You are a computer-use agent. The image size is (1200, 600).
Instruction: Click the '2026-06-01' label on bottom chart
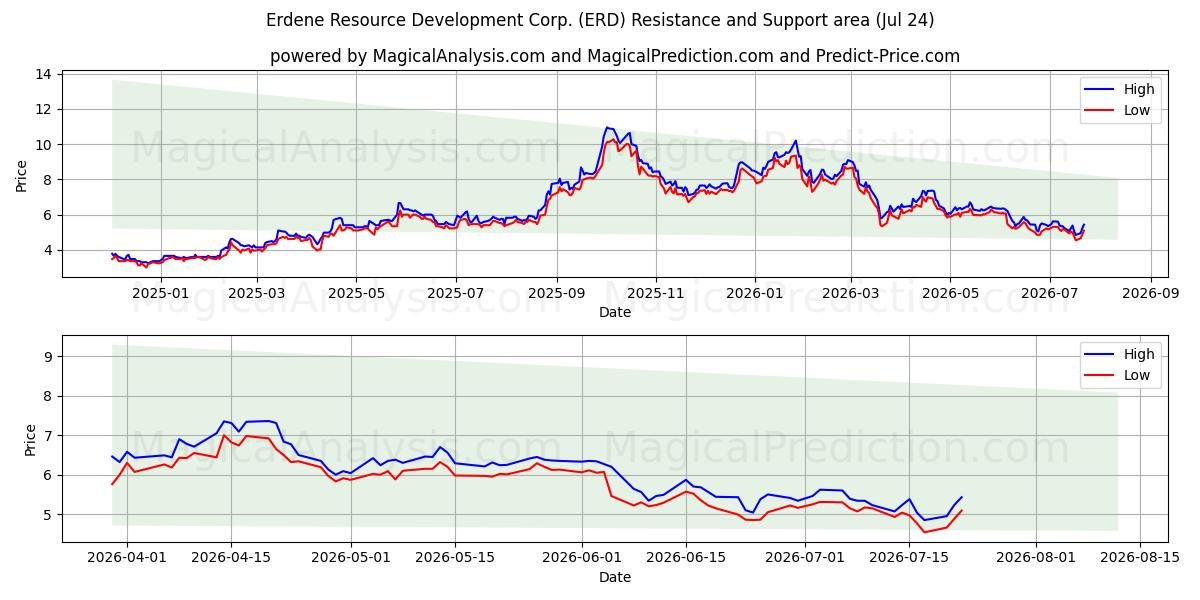pyautogui.click(x=582, y=559)
